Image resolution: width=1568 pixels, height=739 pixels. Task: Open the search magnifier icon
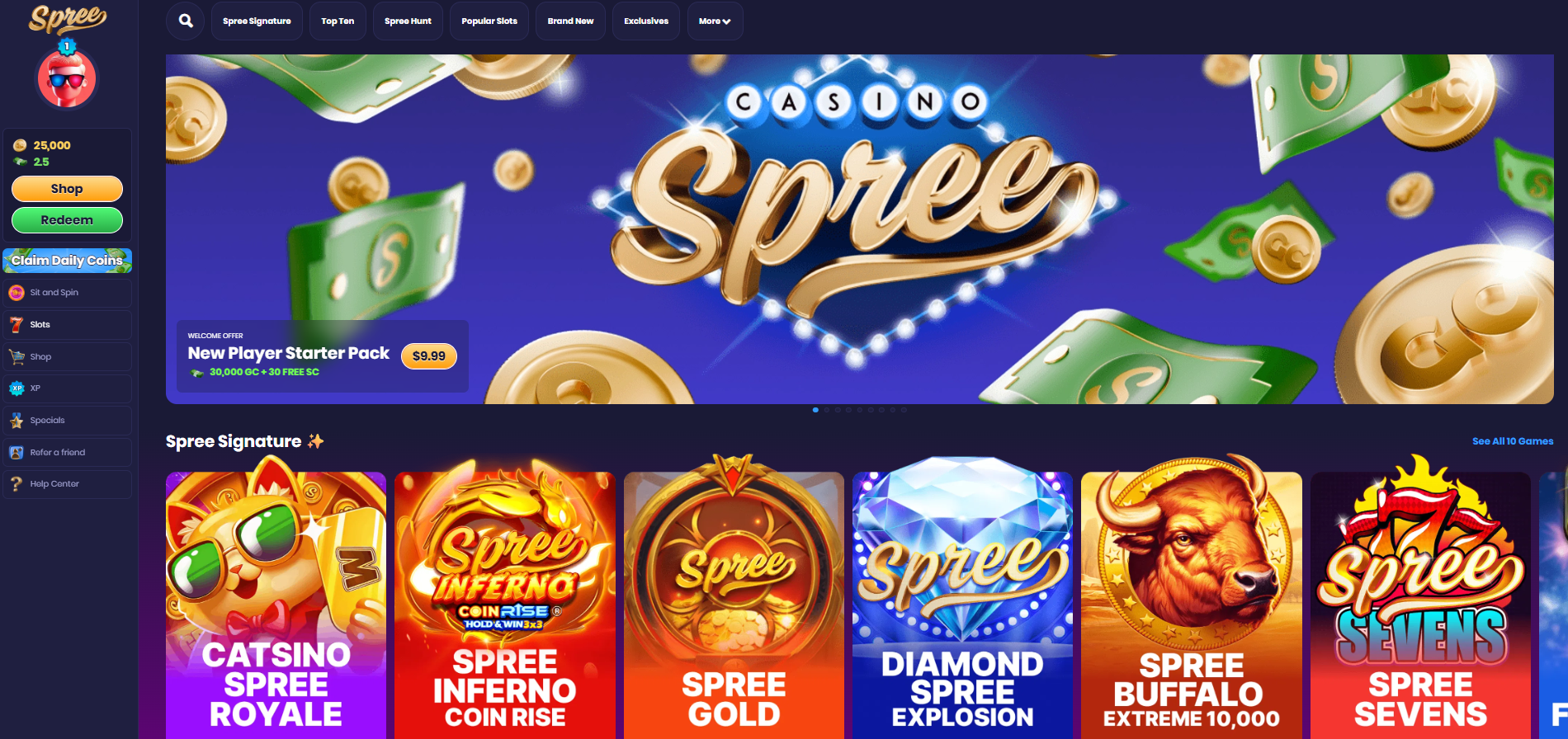pos(186,21)
